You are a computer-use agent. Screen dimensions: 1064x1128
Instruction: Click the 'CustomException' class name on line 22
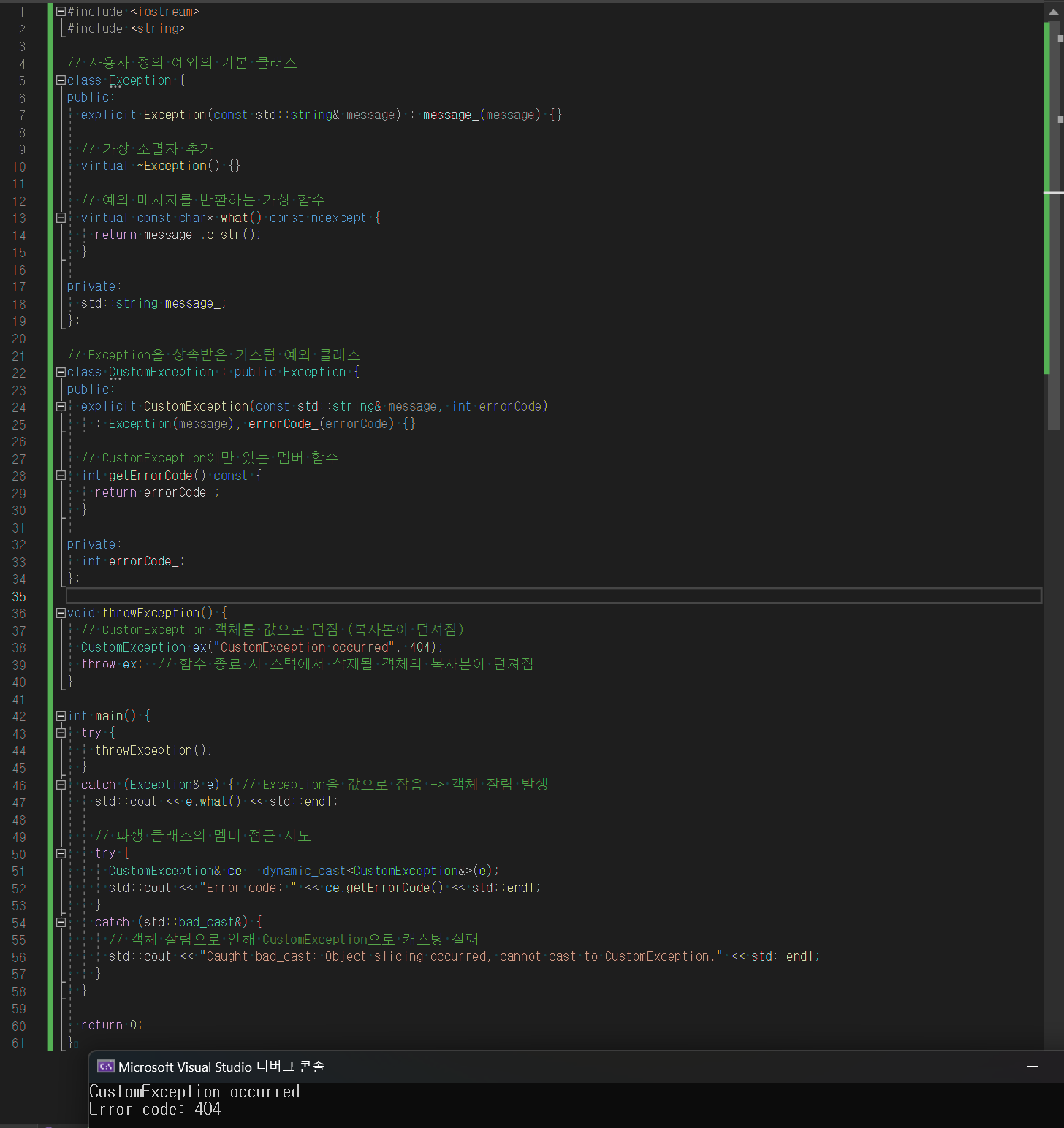(x=161, y=372)
